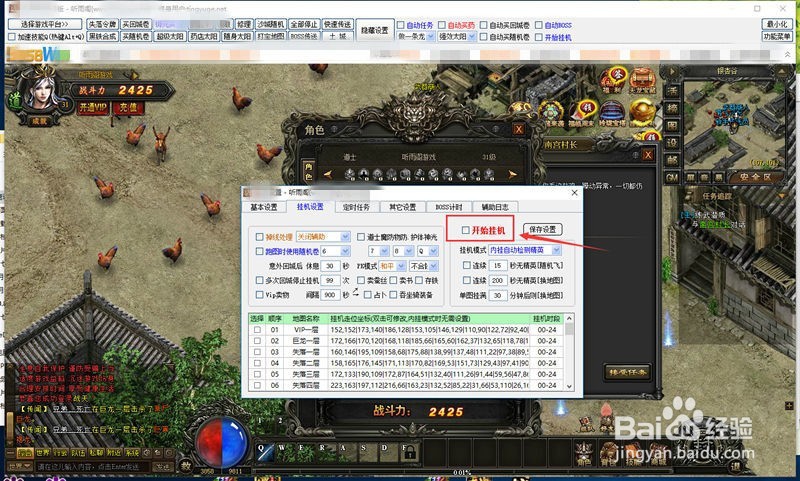Viewport: 800px width, 481px height.
Task: Open the dropdown below 自动任务 in toolbar
Action: pyautogui.click(x=416, y=36)
